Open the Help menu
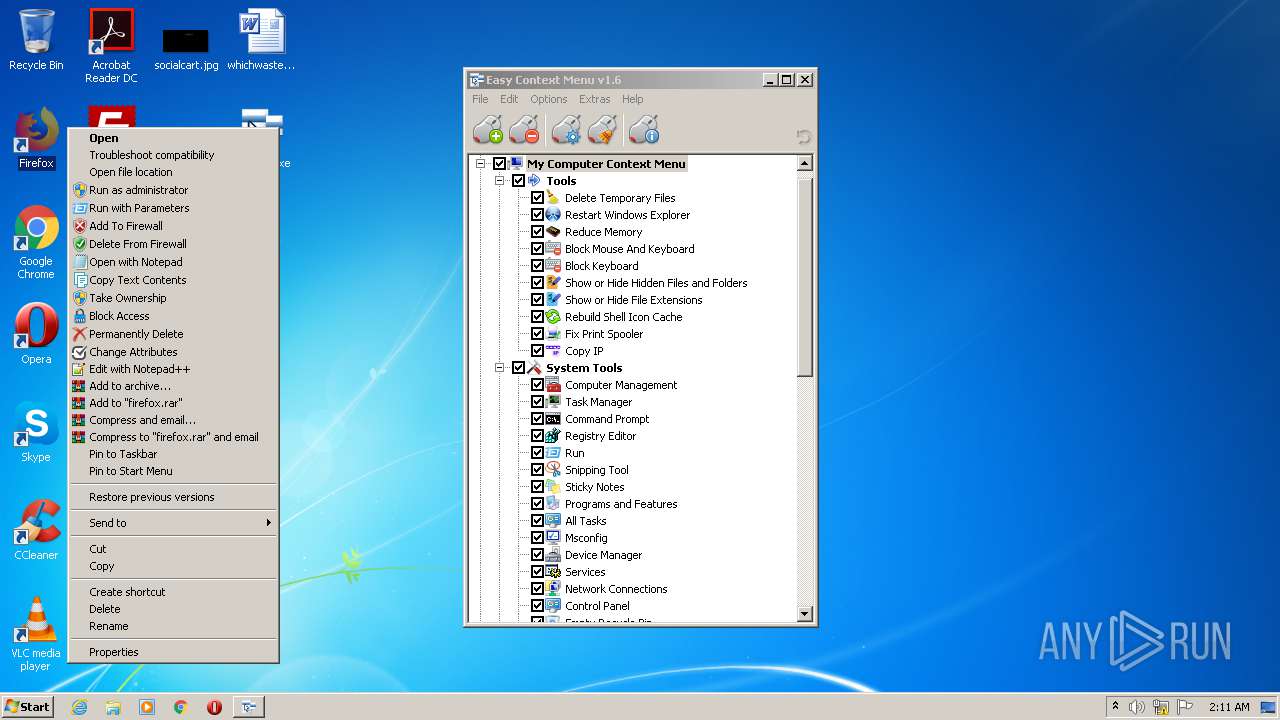Viewport: 1280px width, 720px height. 632,99
